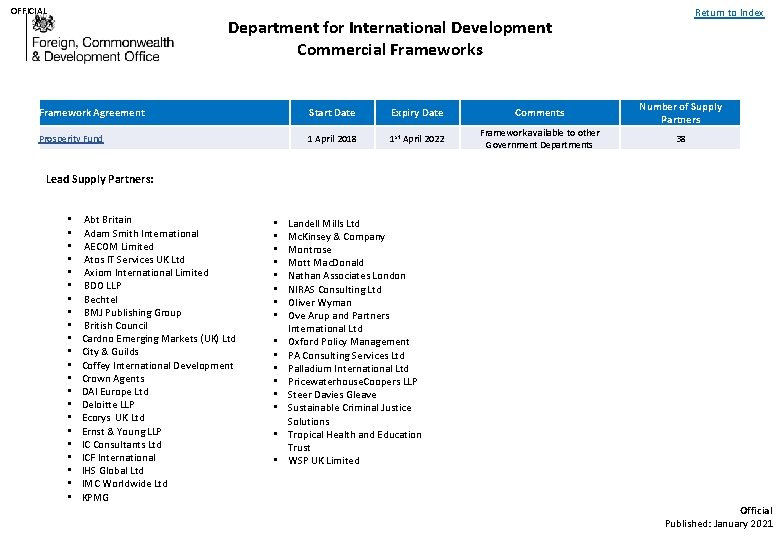Select the Comments column header

click(x=540, y=112)
